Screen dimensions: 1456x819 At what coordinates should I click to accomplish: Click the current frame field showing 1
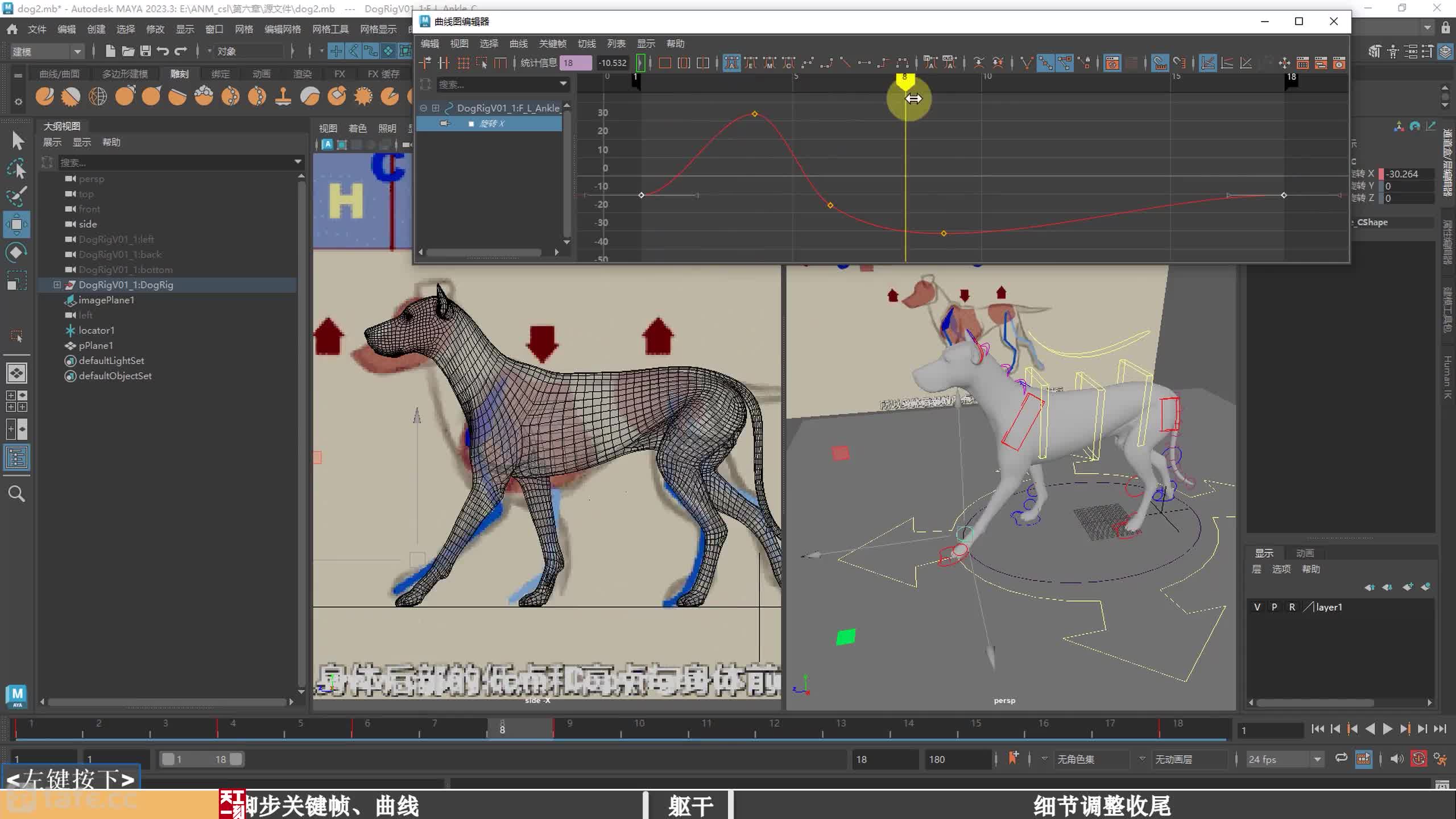click(x=1269, y=730)
